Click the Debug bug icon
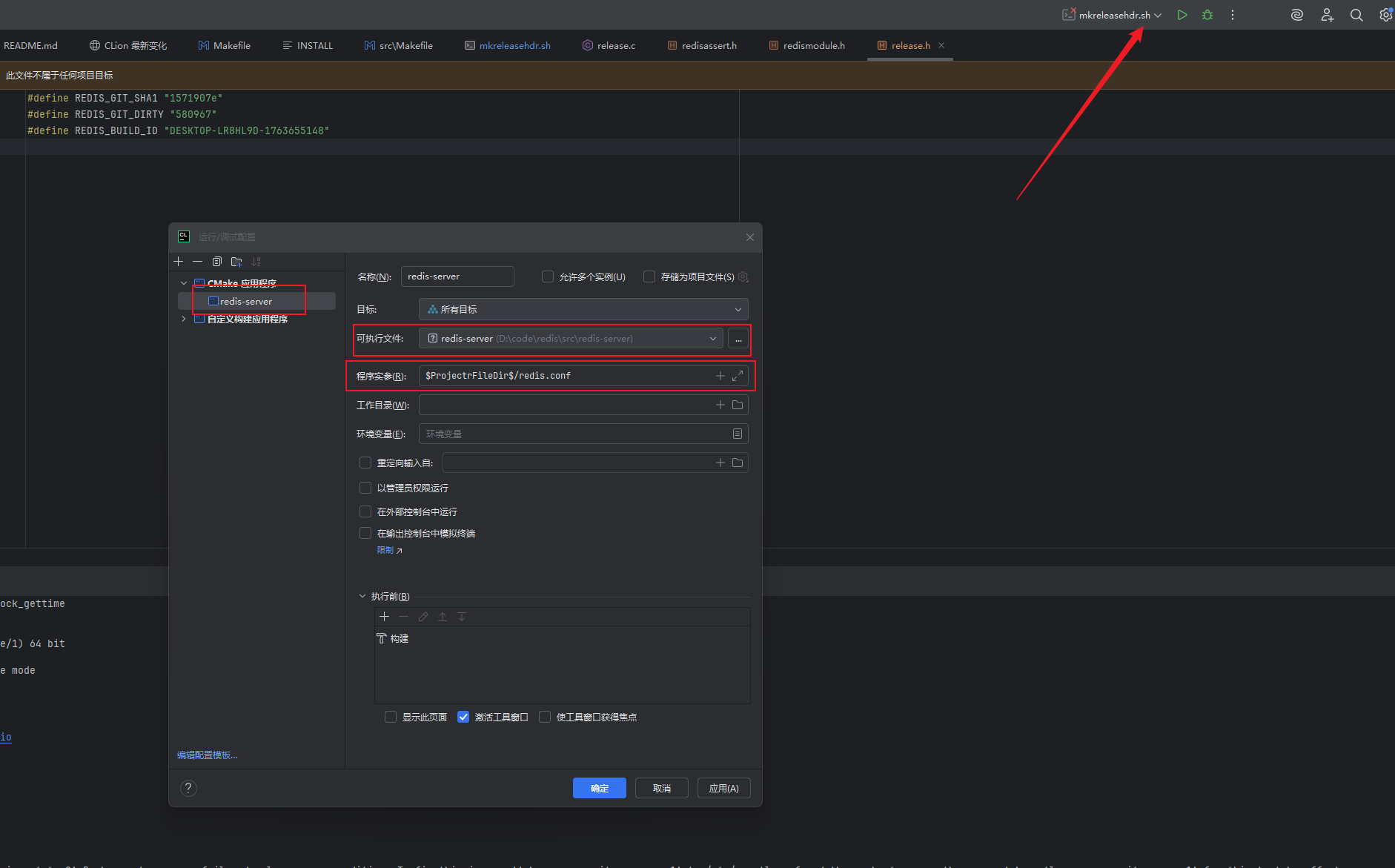1395x868 pixels. 1207,15
